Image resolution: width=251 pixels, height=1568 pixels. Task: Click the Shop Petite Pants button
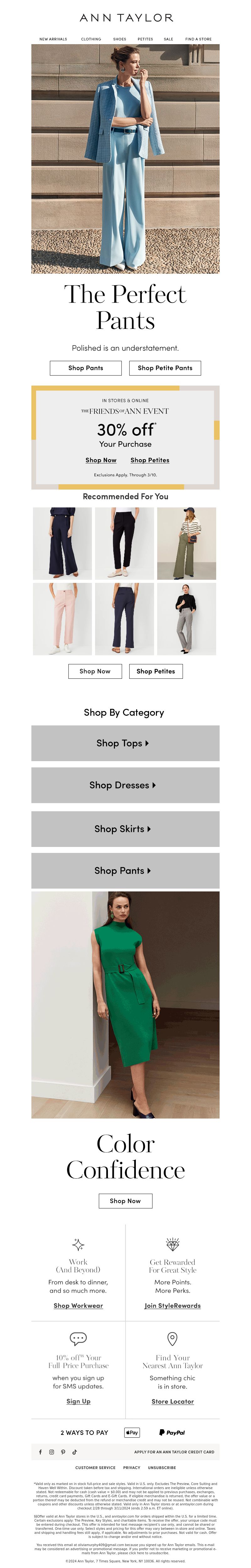pyautogui.click(x=165, y=368)
